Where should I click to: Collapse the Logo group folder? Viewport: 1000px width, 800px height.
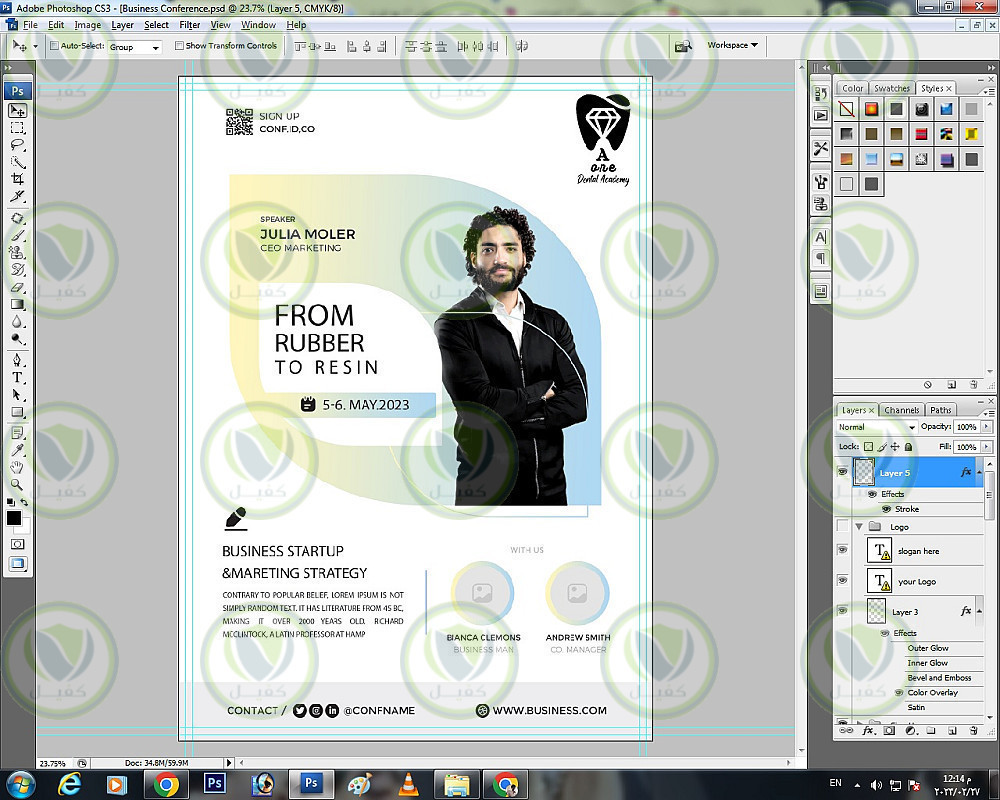(x=859, y=527)
